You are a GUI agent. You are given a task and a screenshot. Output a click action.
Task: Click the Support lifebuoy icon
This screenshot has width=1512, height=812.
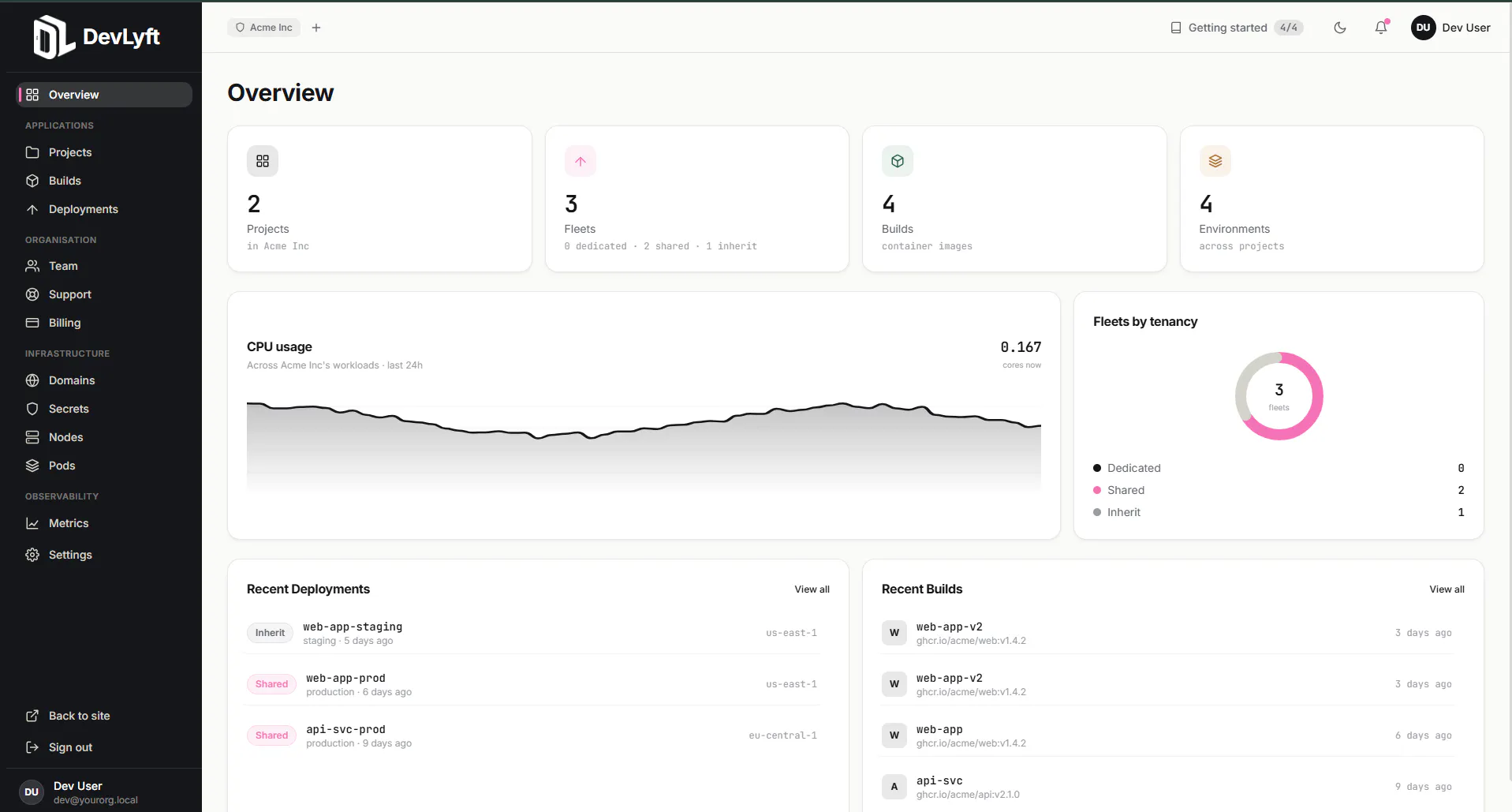pyautogui.click(x=32, y=294)
